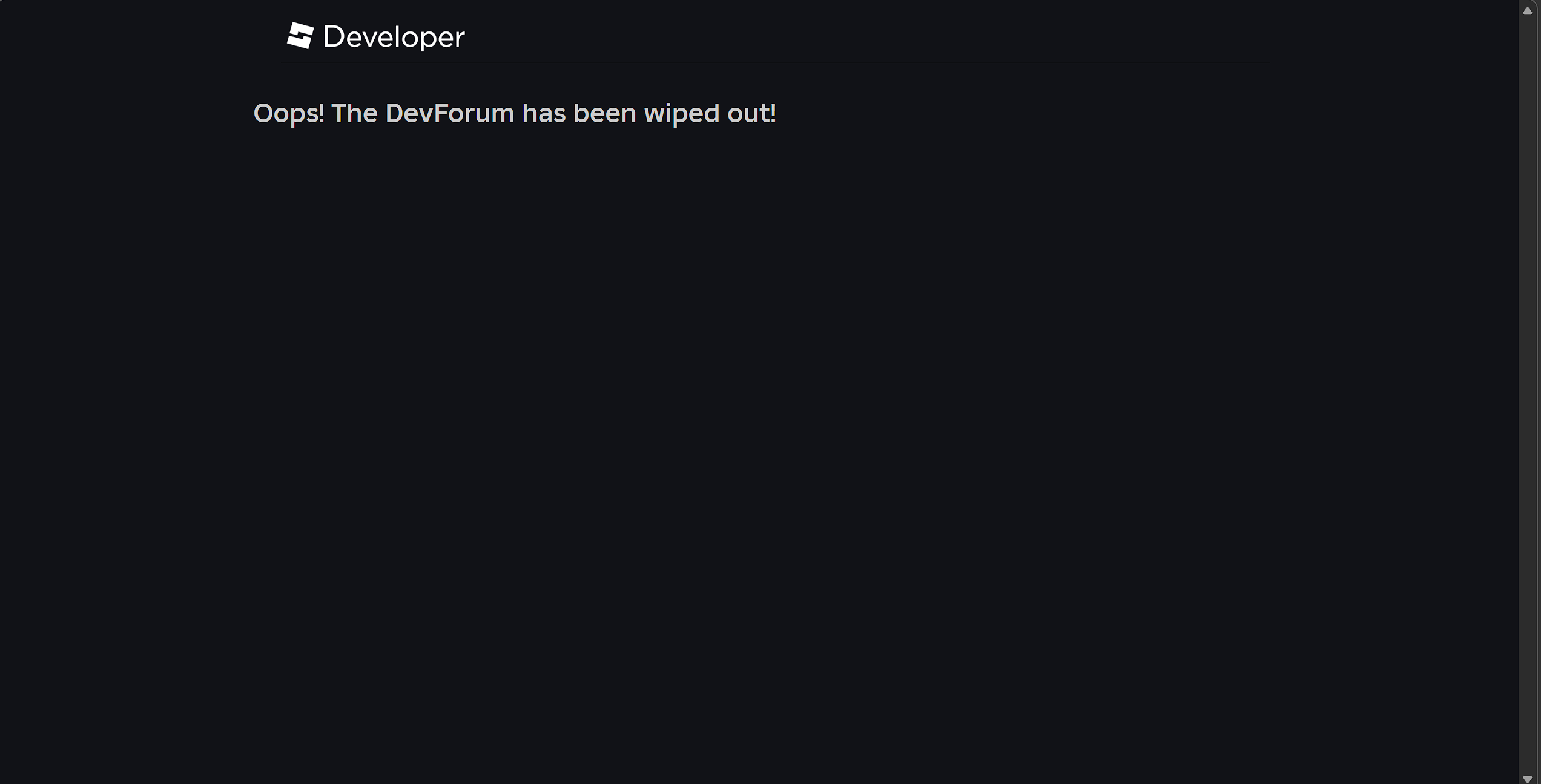Click the capital O starting the heading

(x=263, y=114)
